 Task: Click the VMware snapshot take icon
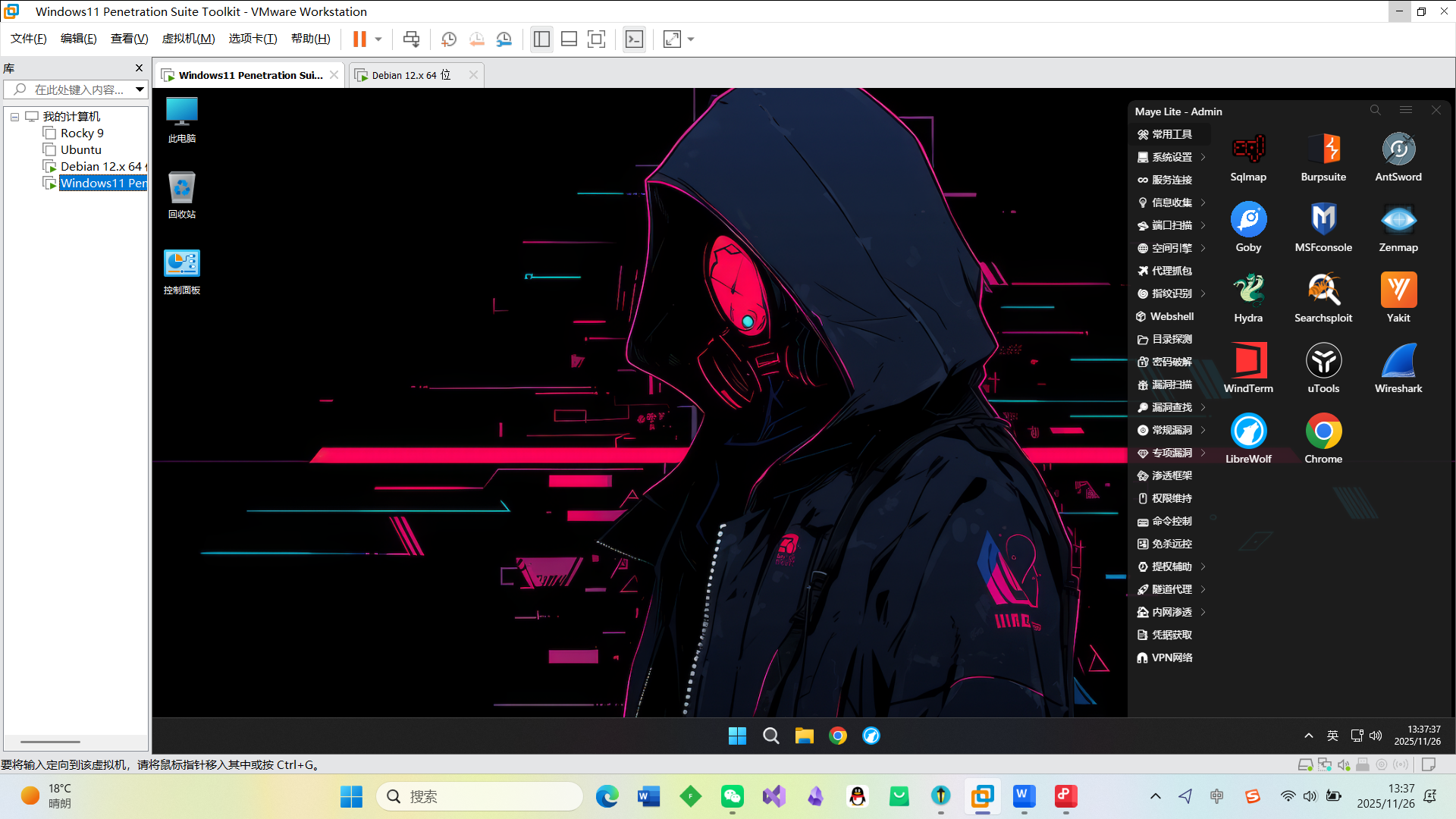pyautogui.click(x=449, y=39)
